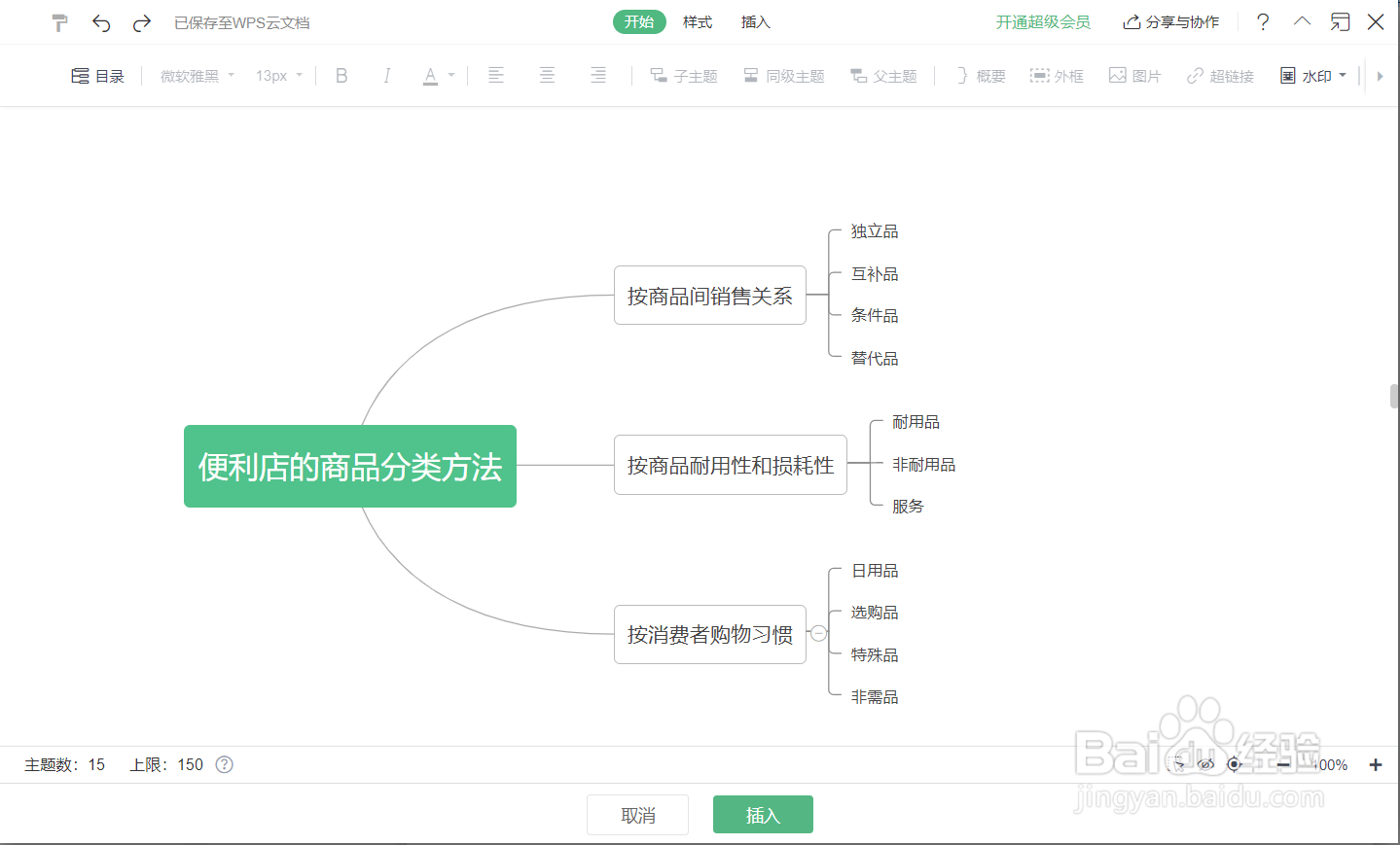The height and width of the screenshot is (845, 1400).
Task: Switch to the 样式 tab
Action: pyautogui.click(x=698, y=21)
